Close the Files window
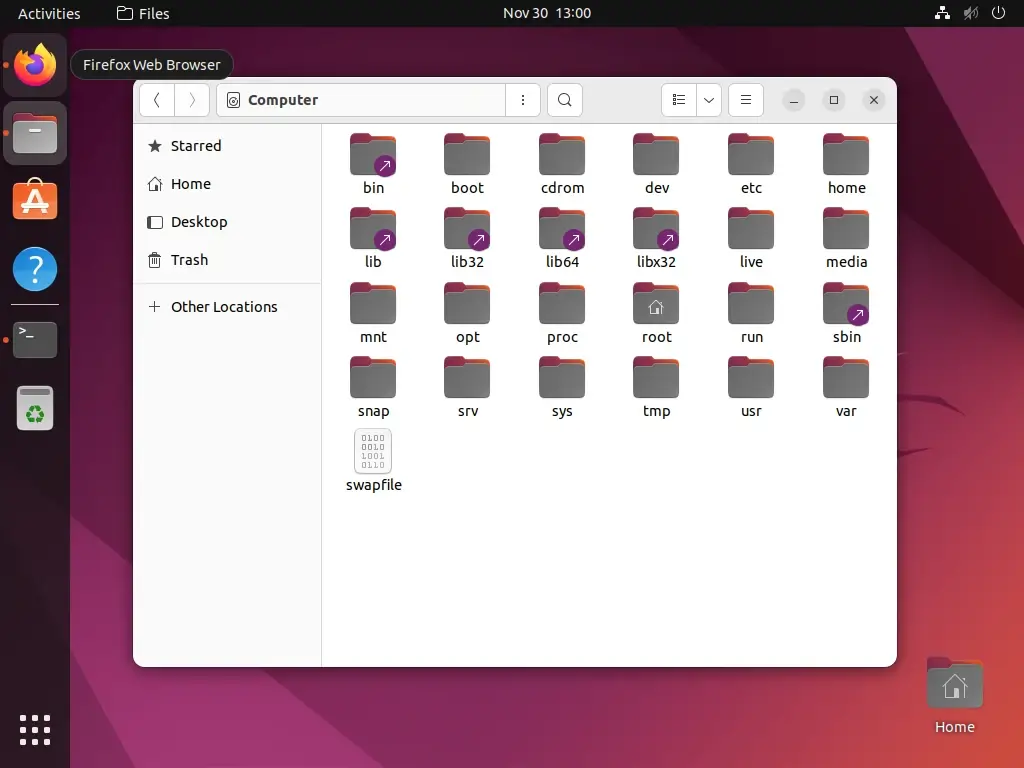This screenshot has width=1024, height=768. coord(874,100)
